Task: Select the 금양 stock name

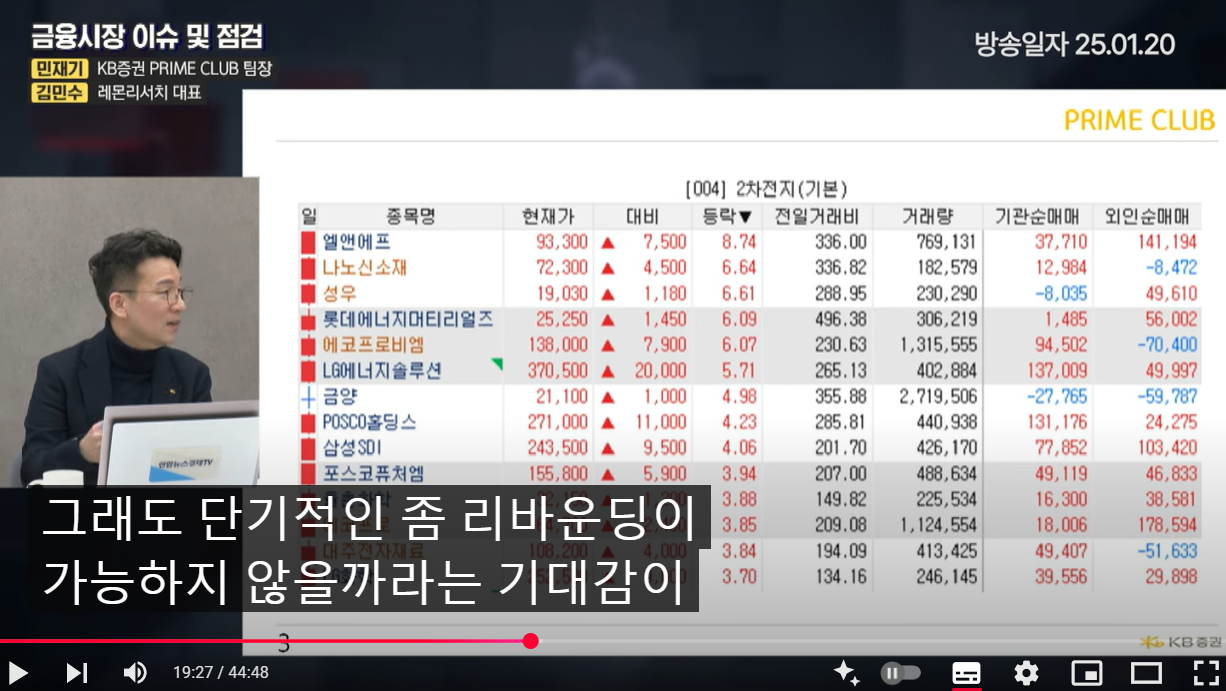Action: click(x=339, y=397)
